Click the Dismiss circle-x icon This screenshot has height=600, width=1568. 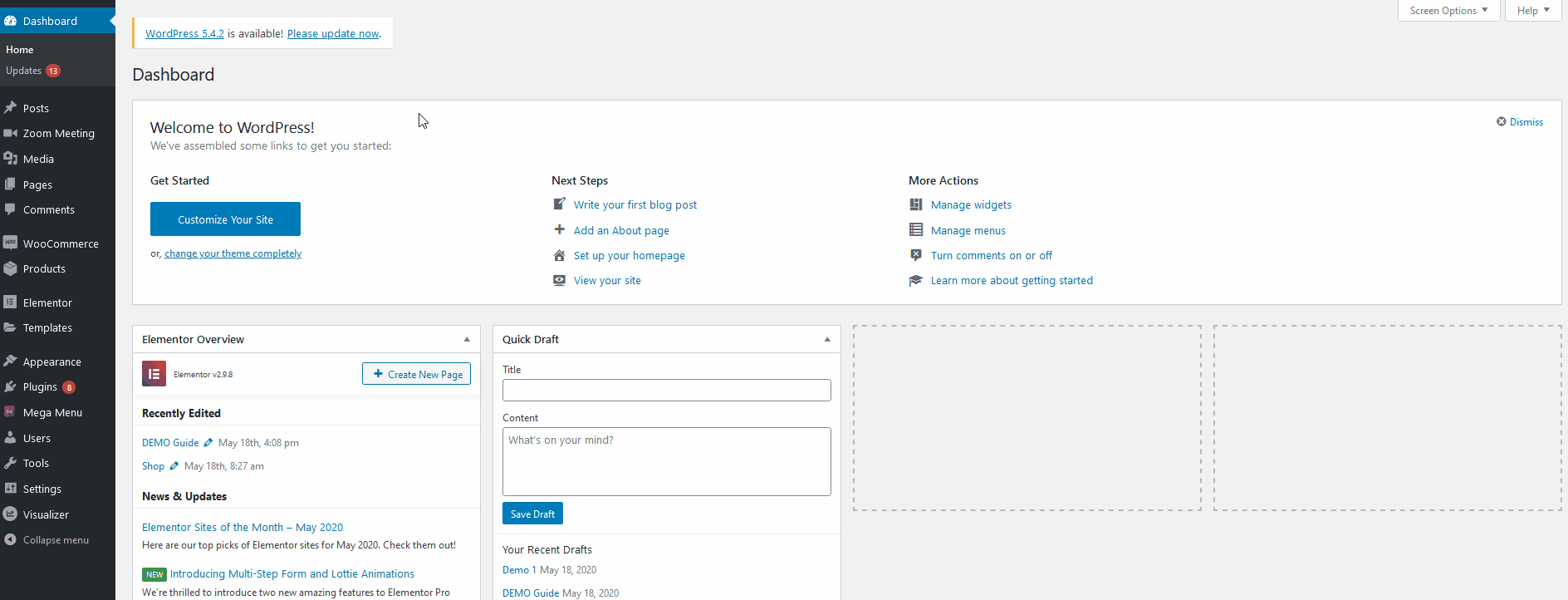pyautogui.click(x=1502, y=121)
